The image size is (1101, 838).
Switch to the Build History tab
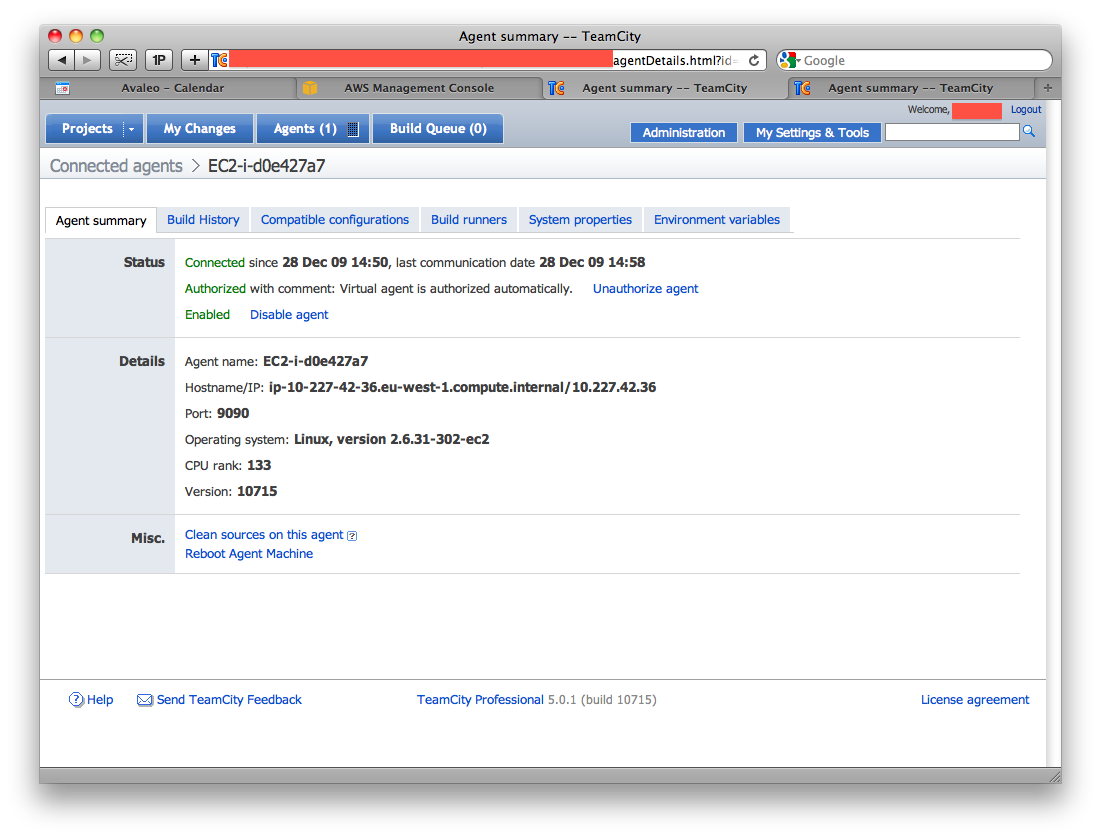[203, 220]
